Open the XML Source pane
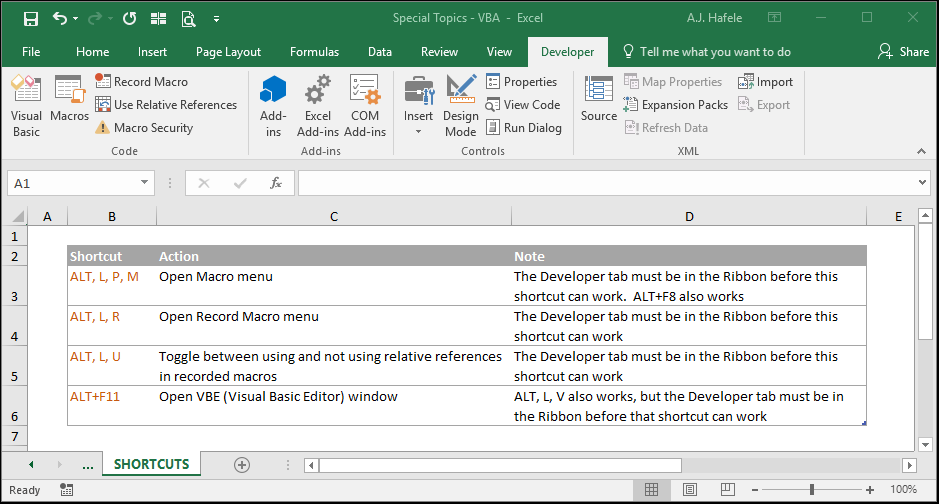939x504 pixels. click(598, 99)
